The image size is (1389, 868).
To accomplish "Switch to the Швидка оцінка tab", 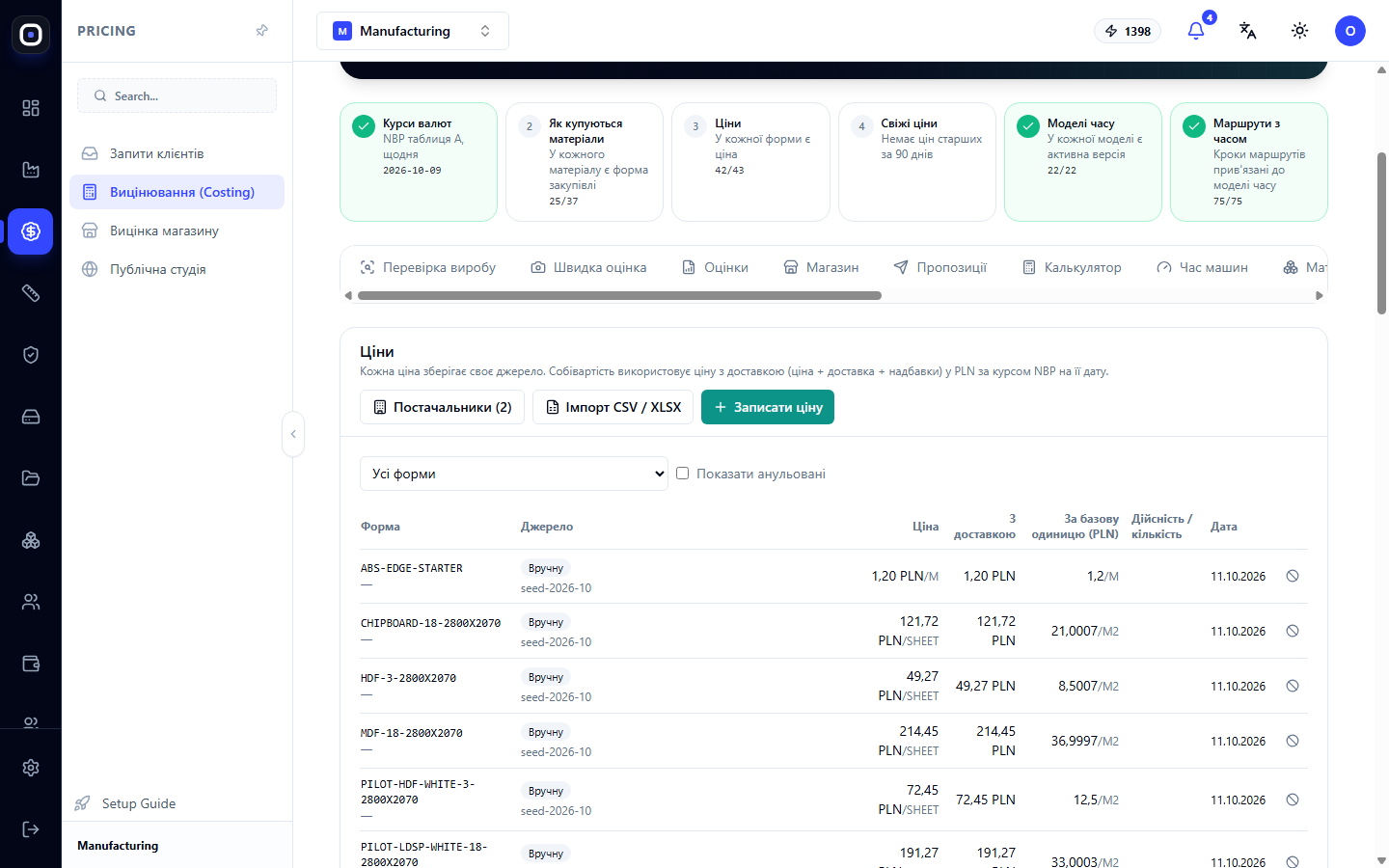I will tap(589, 267).
